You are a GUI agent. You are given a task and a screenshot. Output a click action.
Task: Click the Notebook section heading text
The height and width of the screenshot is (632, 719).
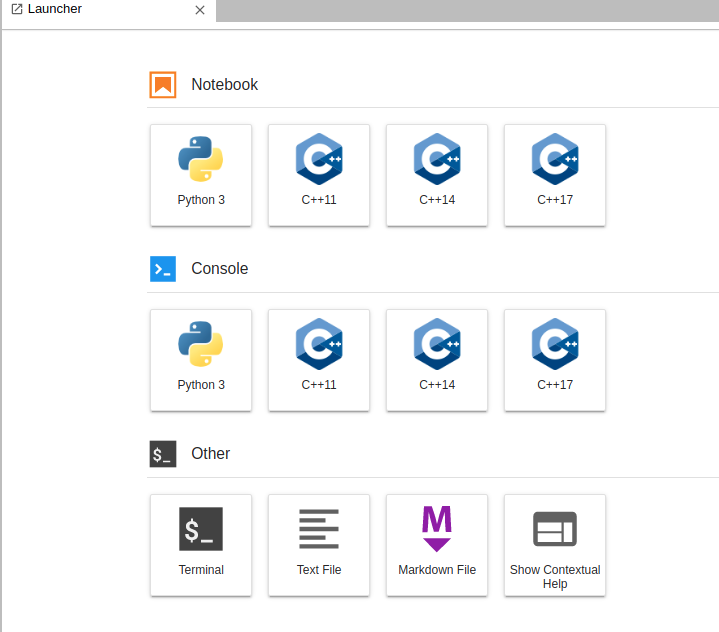tap(225, 85)
